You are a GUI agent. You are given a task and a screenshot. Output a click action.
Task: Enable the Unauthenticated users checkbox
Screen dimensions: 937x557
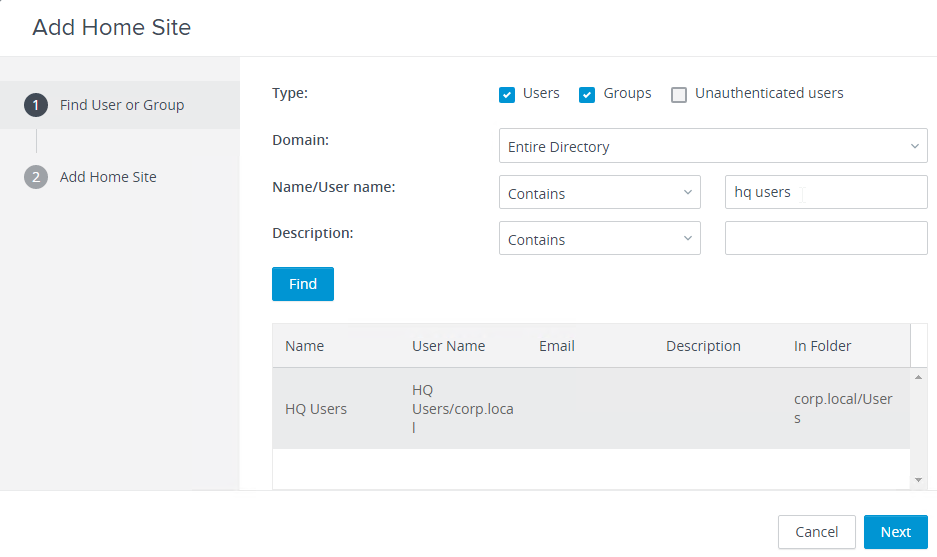tap(679, 95)
